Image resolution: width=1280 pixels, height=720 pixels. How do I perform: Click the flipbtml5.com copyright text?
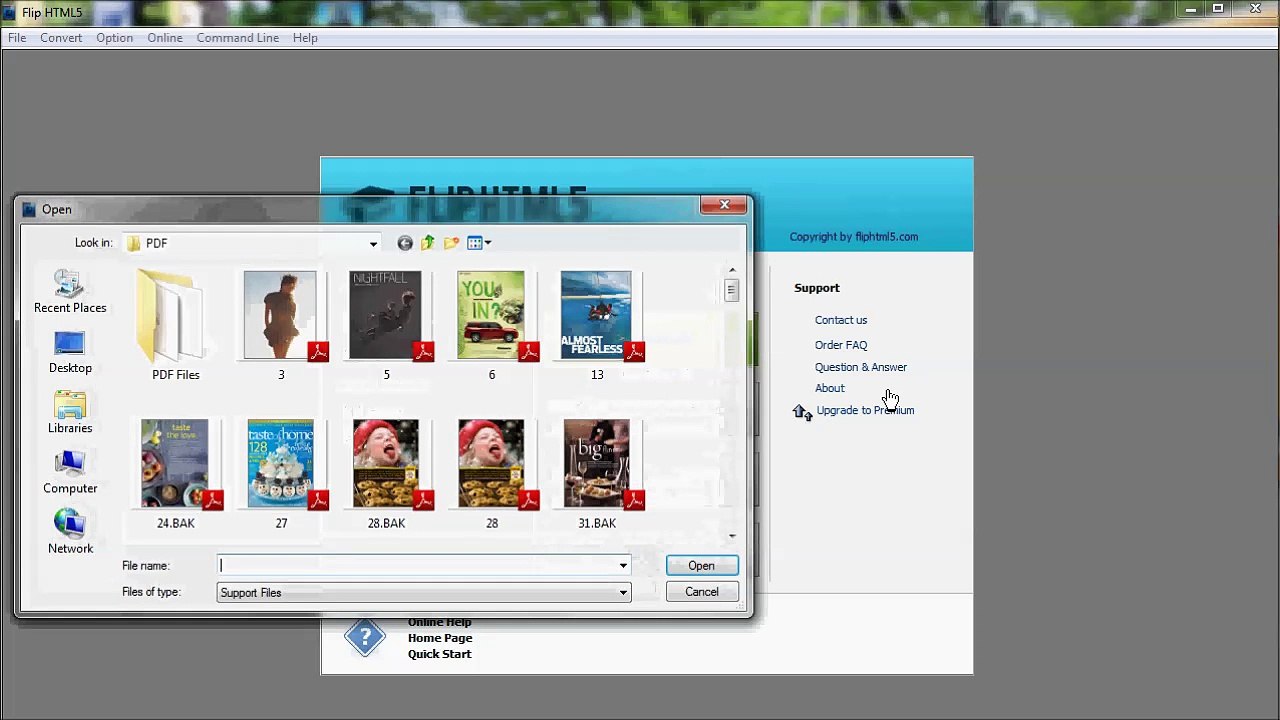pyautogui.click(x=854, y=237)
